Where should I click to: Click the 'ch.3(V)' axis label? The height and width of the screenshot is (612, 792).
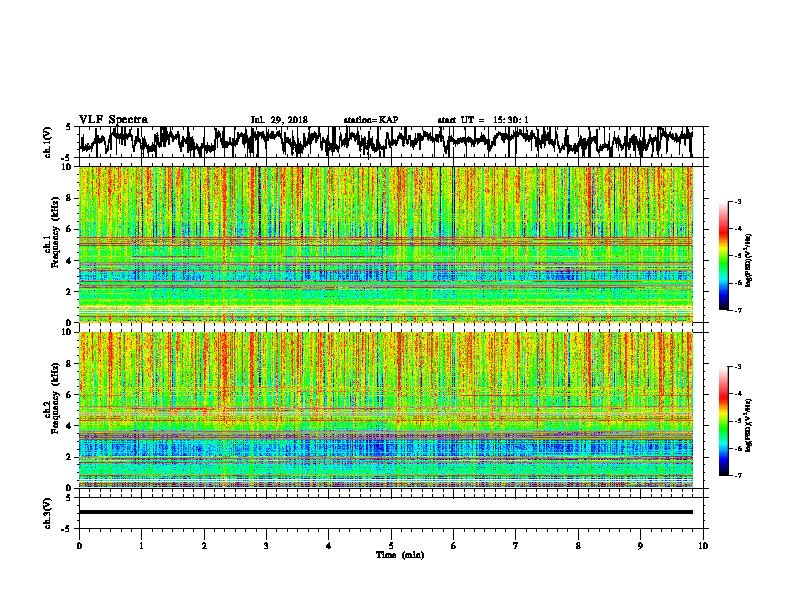(x=48, y=513)
